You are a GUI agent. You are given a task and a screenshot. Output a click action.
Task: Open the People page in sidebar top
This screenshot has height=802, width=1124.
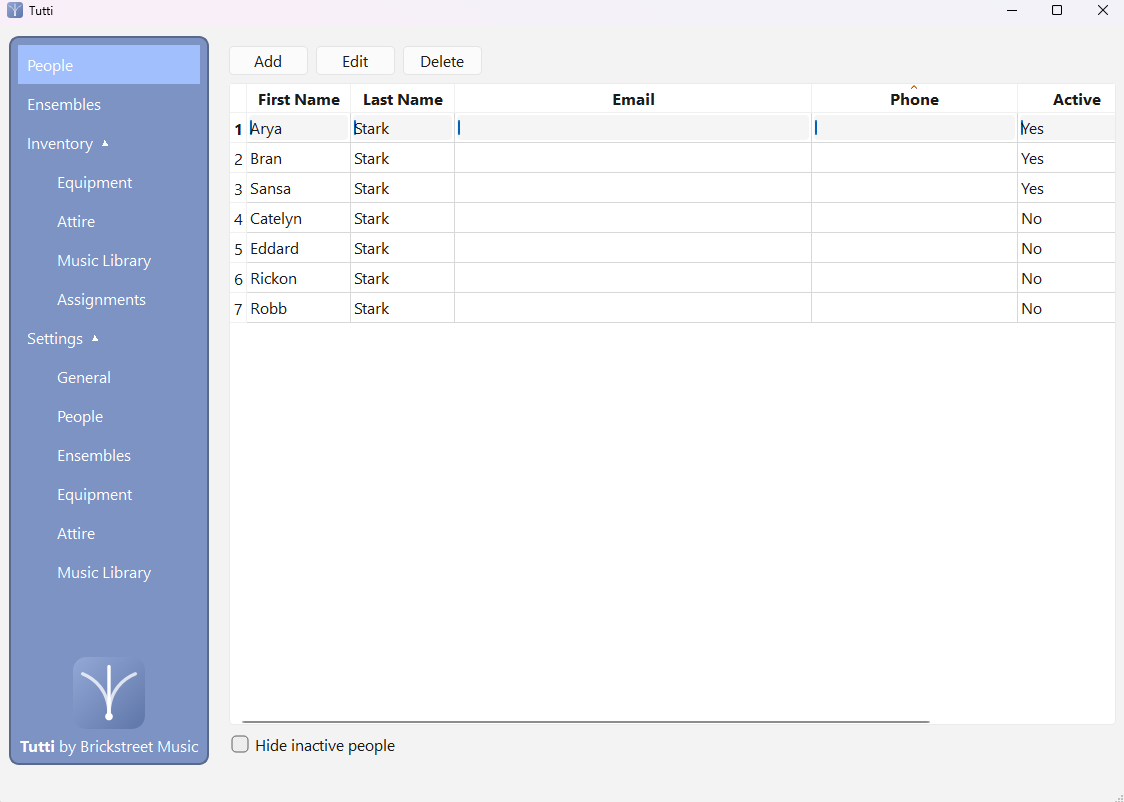[x=109, y=65]
